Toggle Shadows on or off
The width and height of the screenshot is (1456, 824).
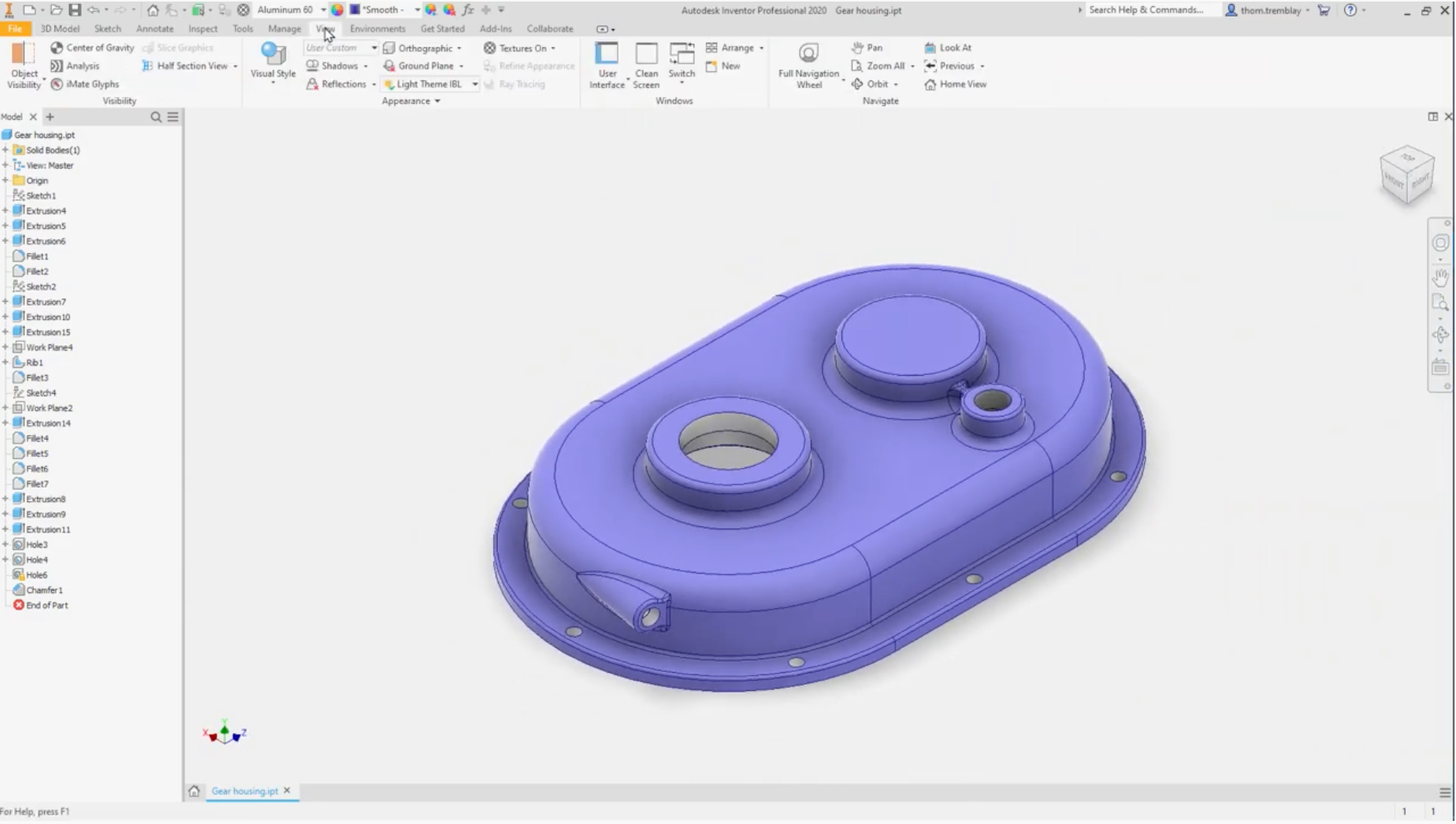point(332,65)
